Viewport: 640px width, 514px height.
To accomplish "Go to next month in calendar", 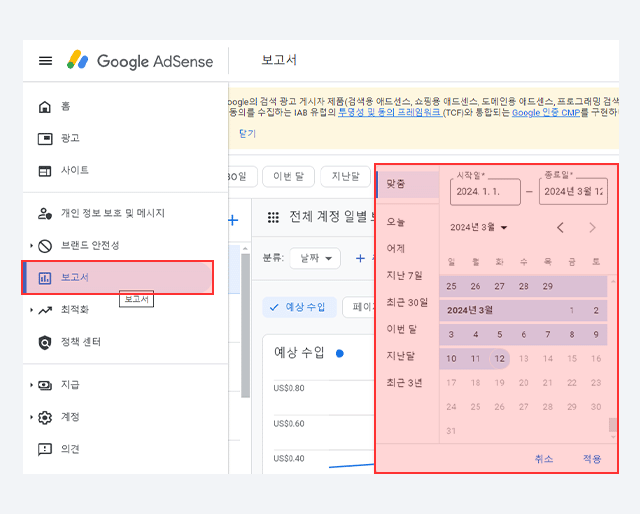I will point(593,227).
